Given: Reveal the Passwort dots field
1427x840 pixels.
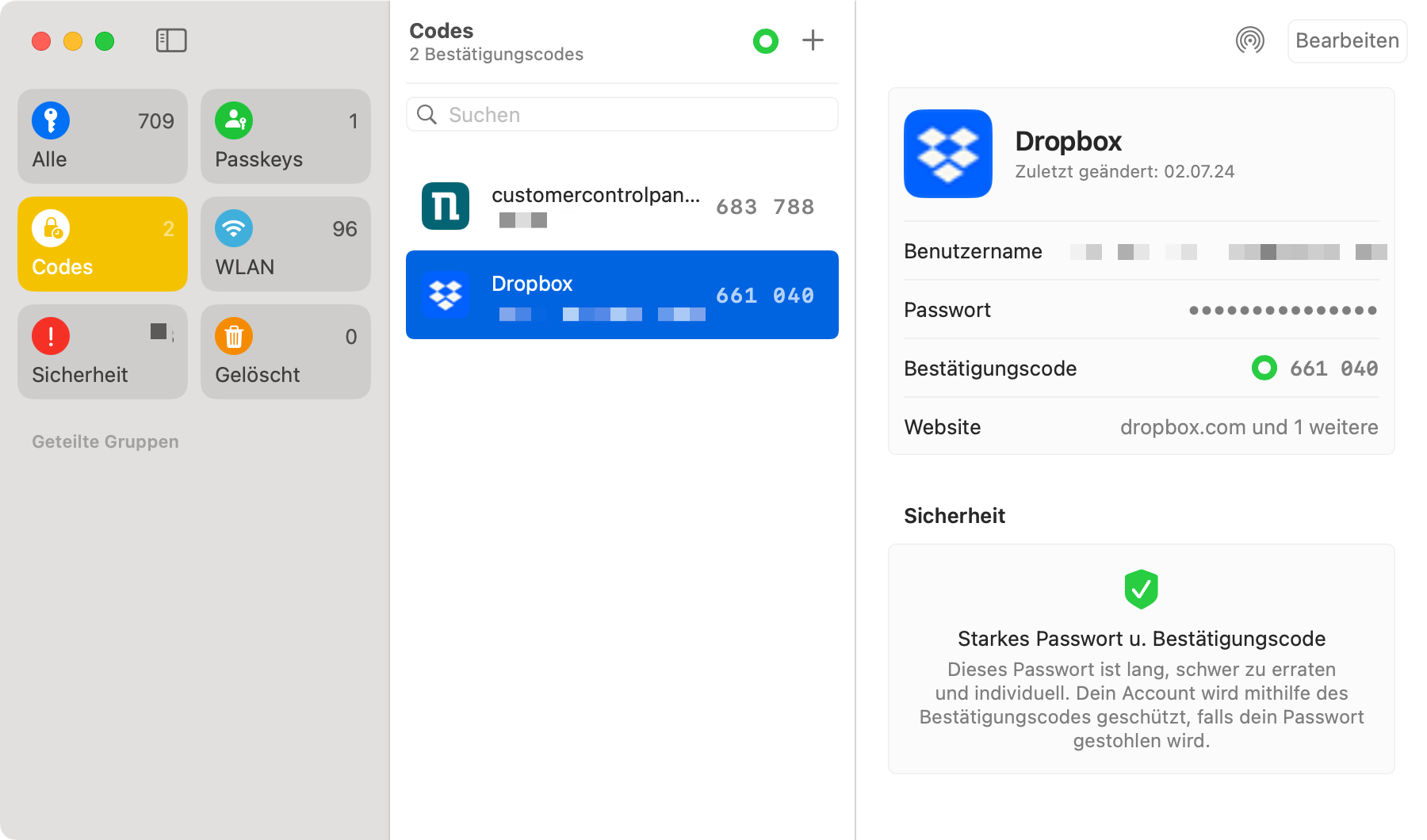Looking at the screenshot, I should (x=1283, y=310).
